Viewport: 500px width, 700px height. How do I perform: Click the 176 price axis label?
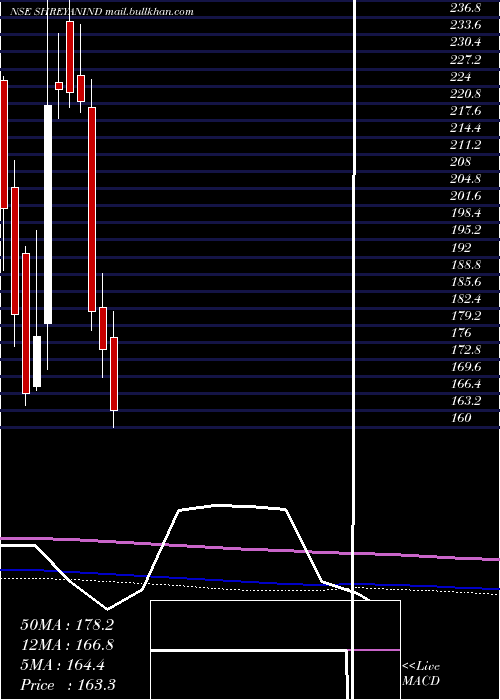coord(460,332)
